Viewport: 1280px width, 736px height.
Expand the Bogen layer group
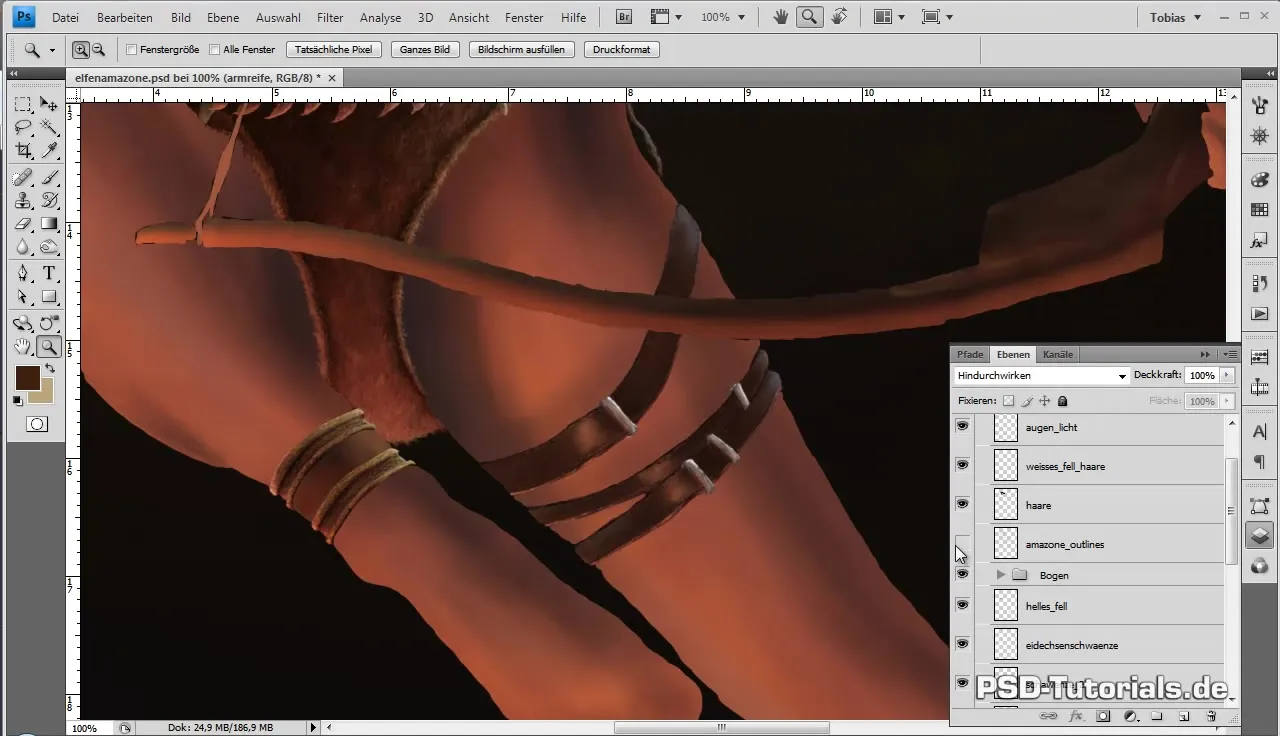tap(1001, 575)
